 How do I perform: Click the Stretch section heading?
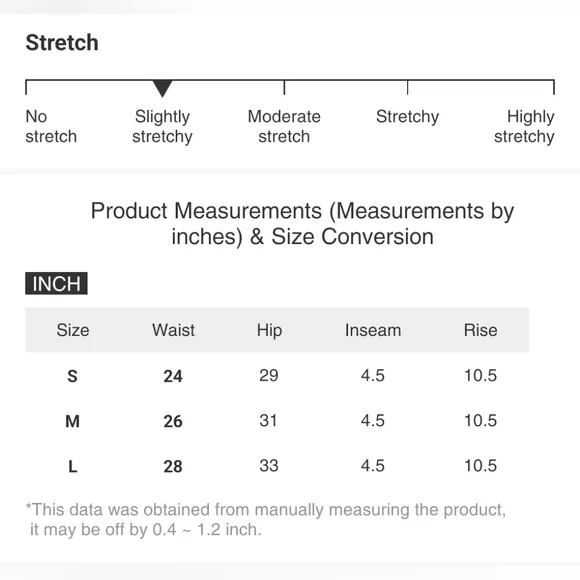(62, 43)
